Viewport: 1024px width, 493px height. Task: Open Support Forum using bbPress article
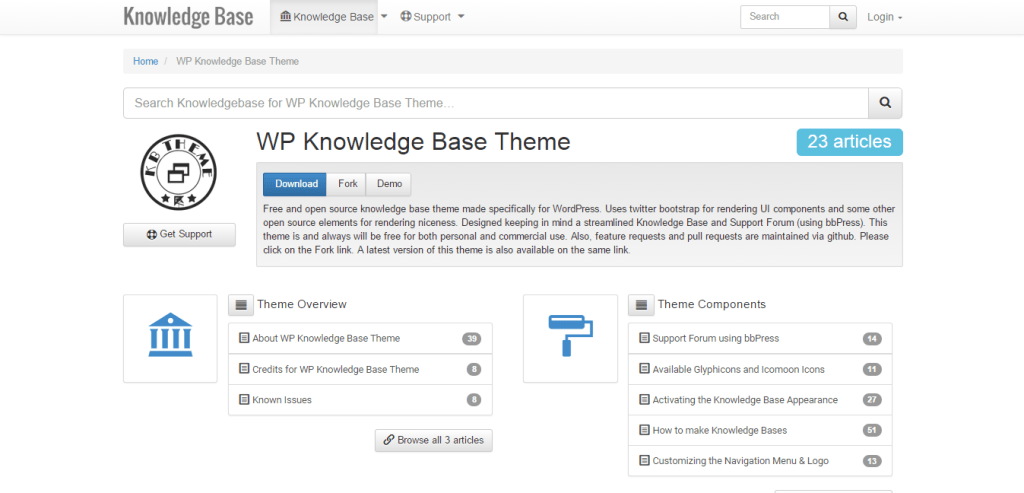[716, 338]
